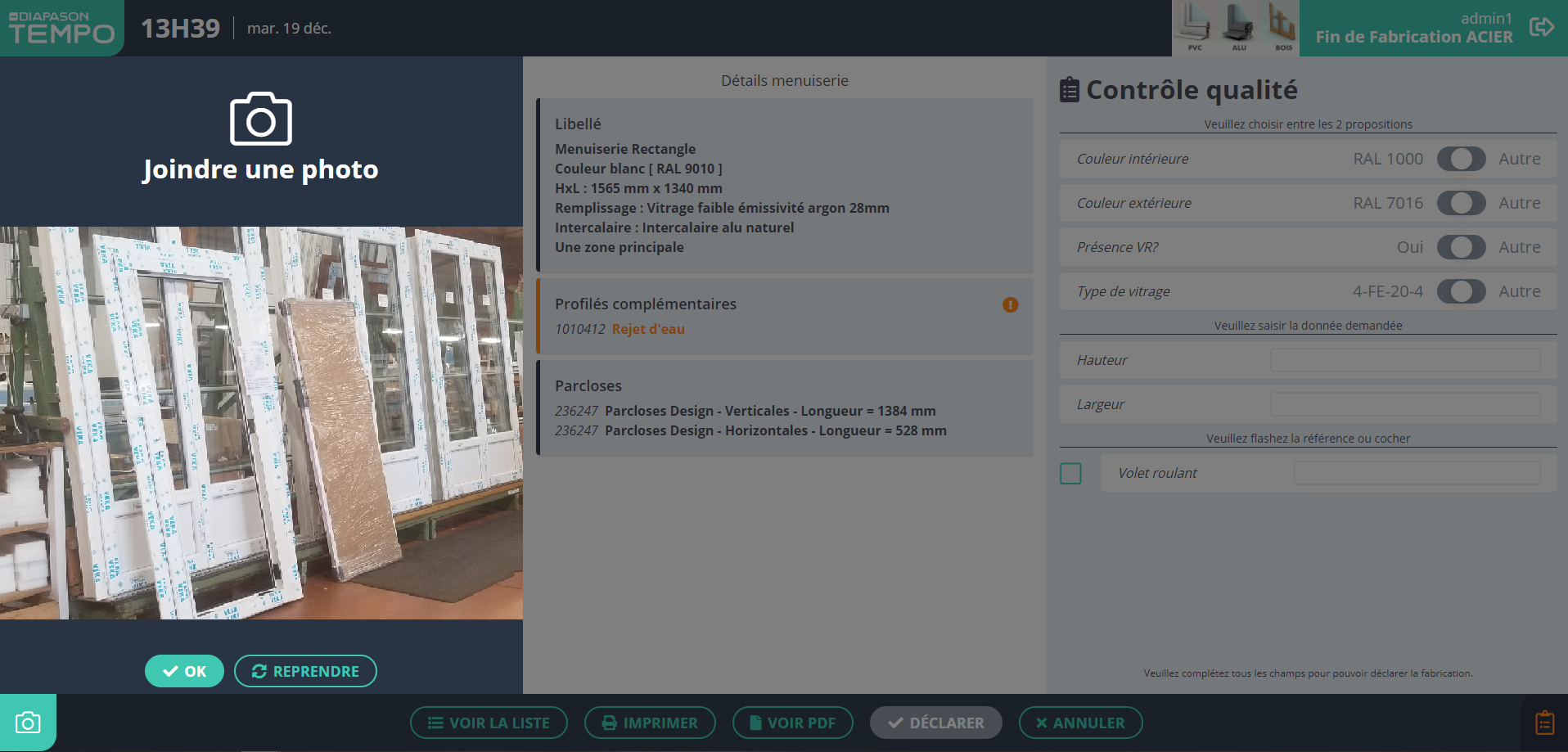Viewport: 1568px width, 752px height.
Task: Focus the Hauteur input field
Action: pos(1405,360)
